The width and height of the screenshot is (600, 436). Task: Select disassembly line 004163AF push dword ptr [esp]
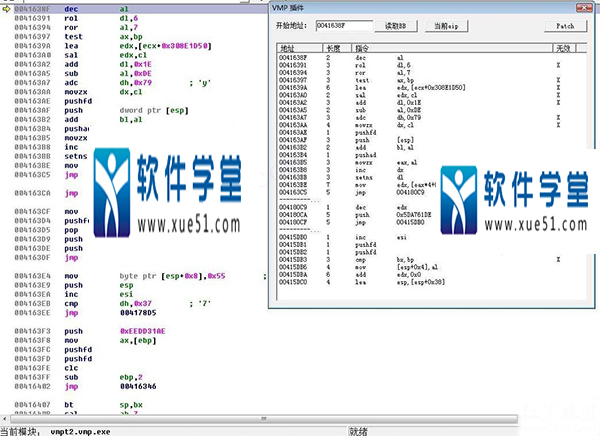pos(140,110)
